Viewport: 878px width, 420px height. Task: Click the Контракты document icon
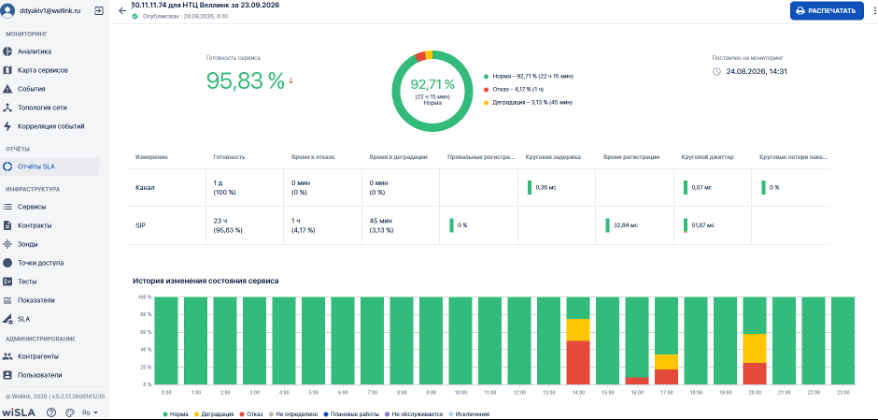pos(7,226)
